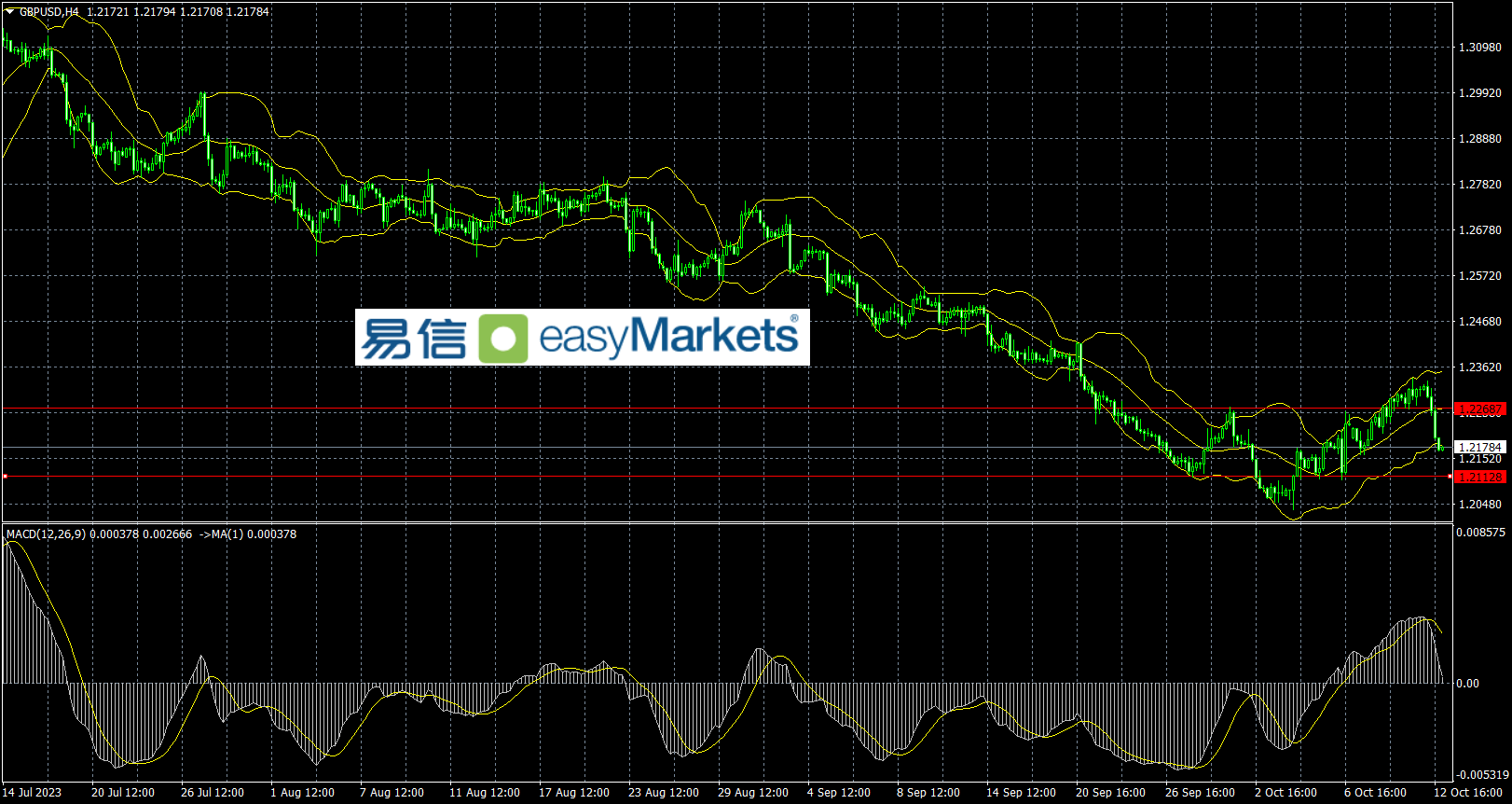
Task: Click the current price tag 1.21784
Action: click(1480, 448)
